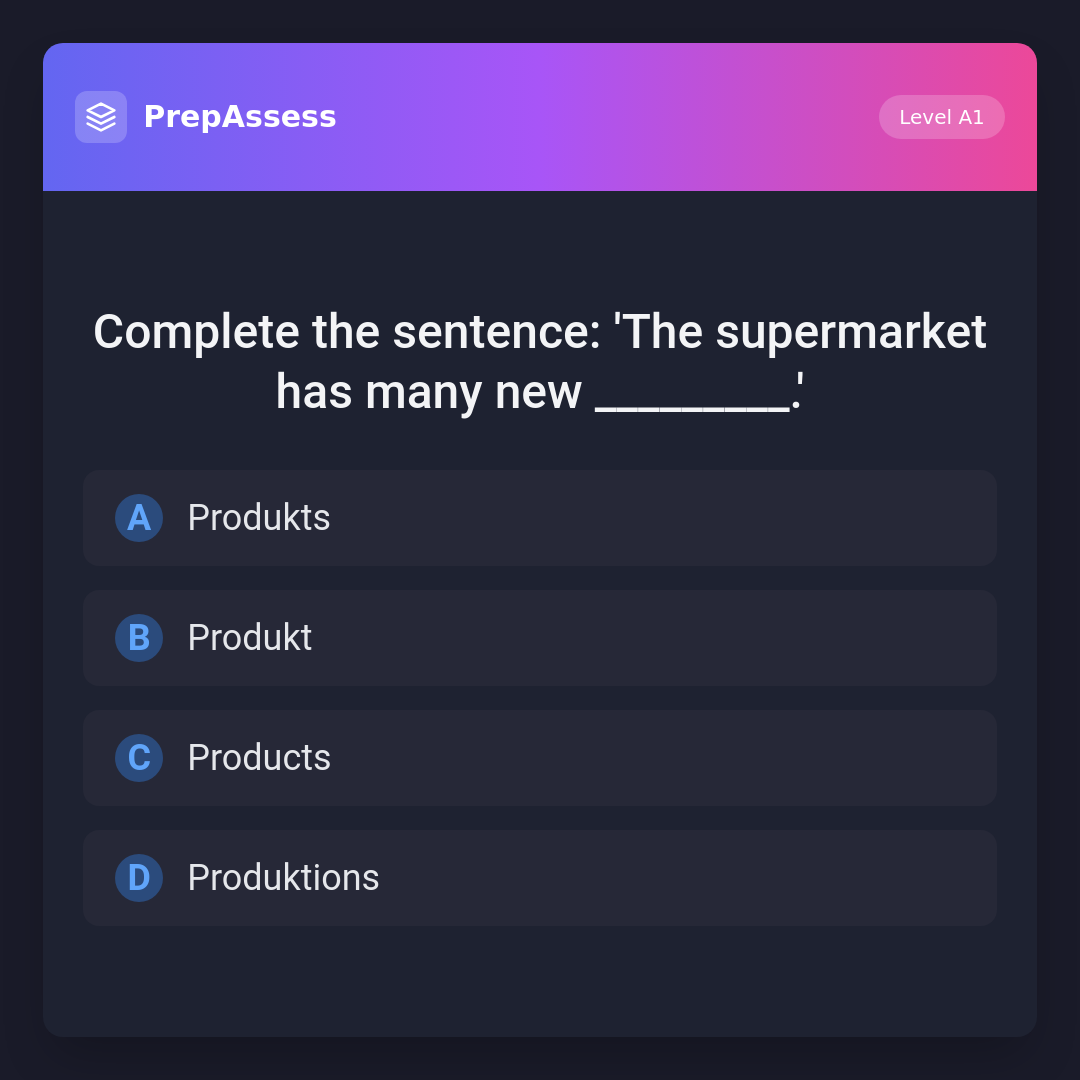
Task: Click the word 'Produktions' in option D
Action: tap(283, 878)
